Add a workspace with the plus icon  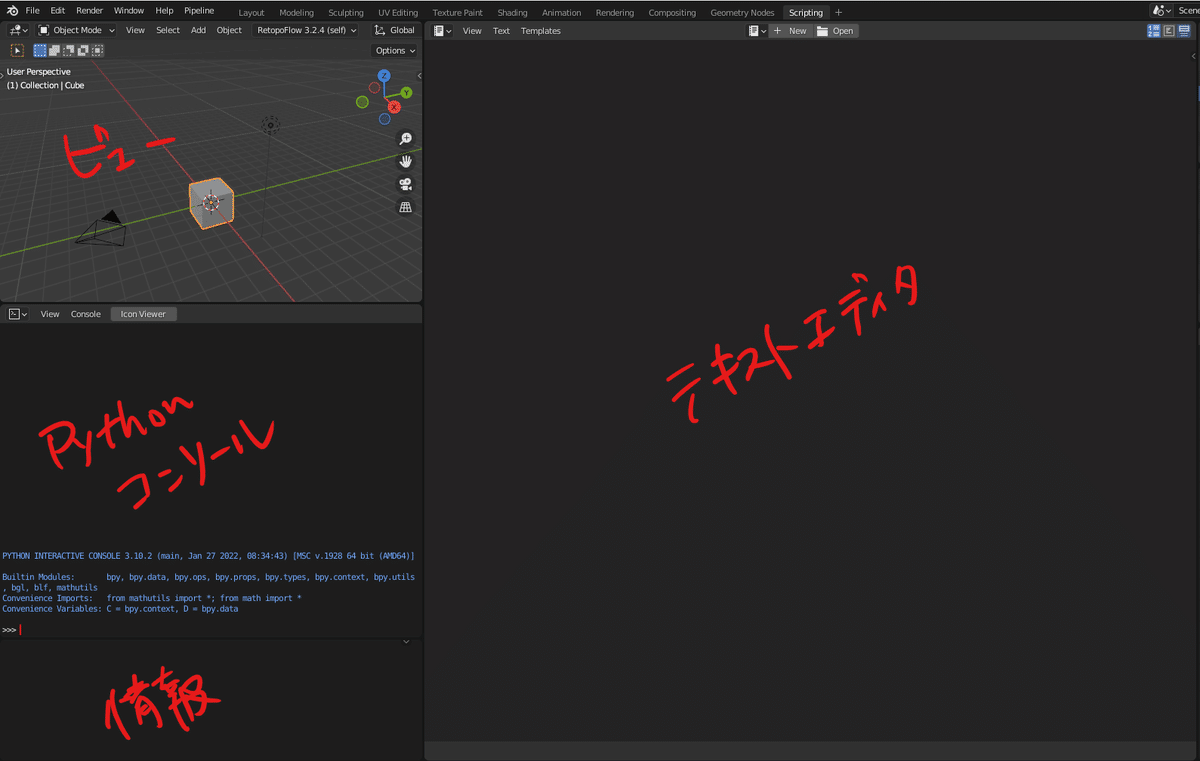tap(838, 12)
